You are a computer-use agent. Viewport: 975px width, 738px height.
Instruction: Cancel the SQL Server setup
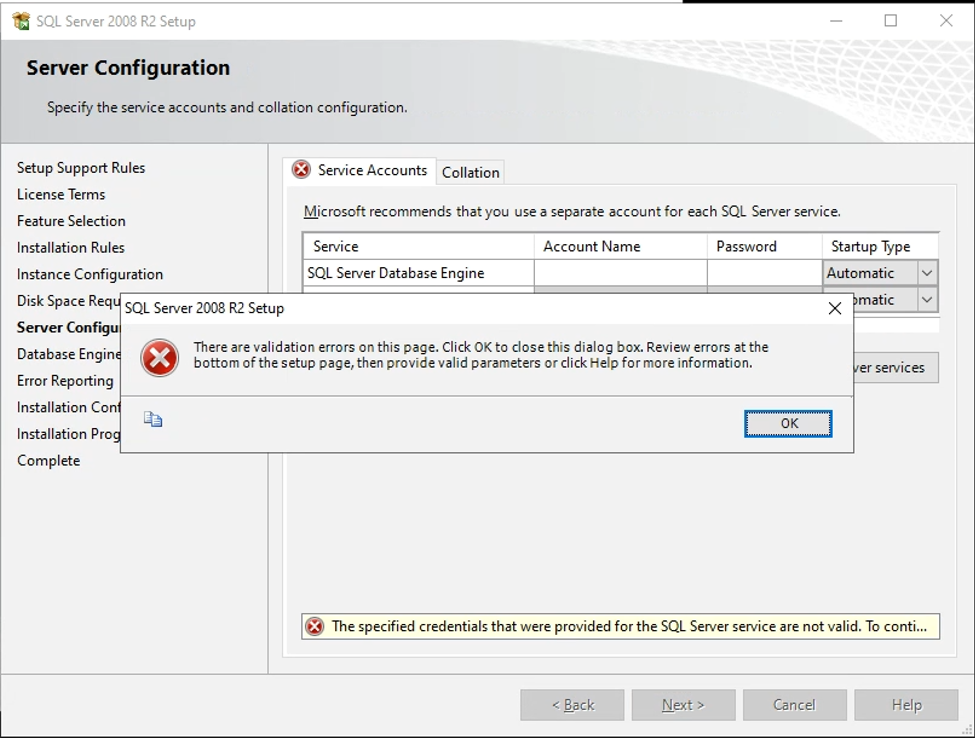794,705
